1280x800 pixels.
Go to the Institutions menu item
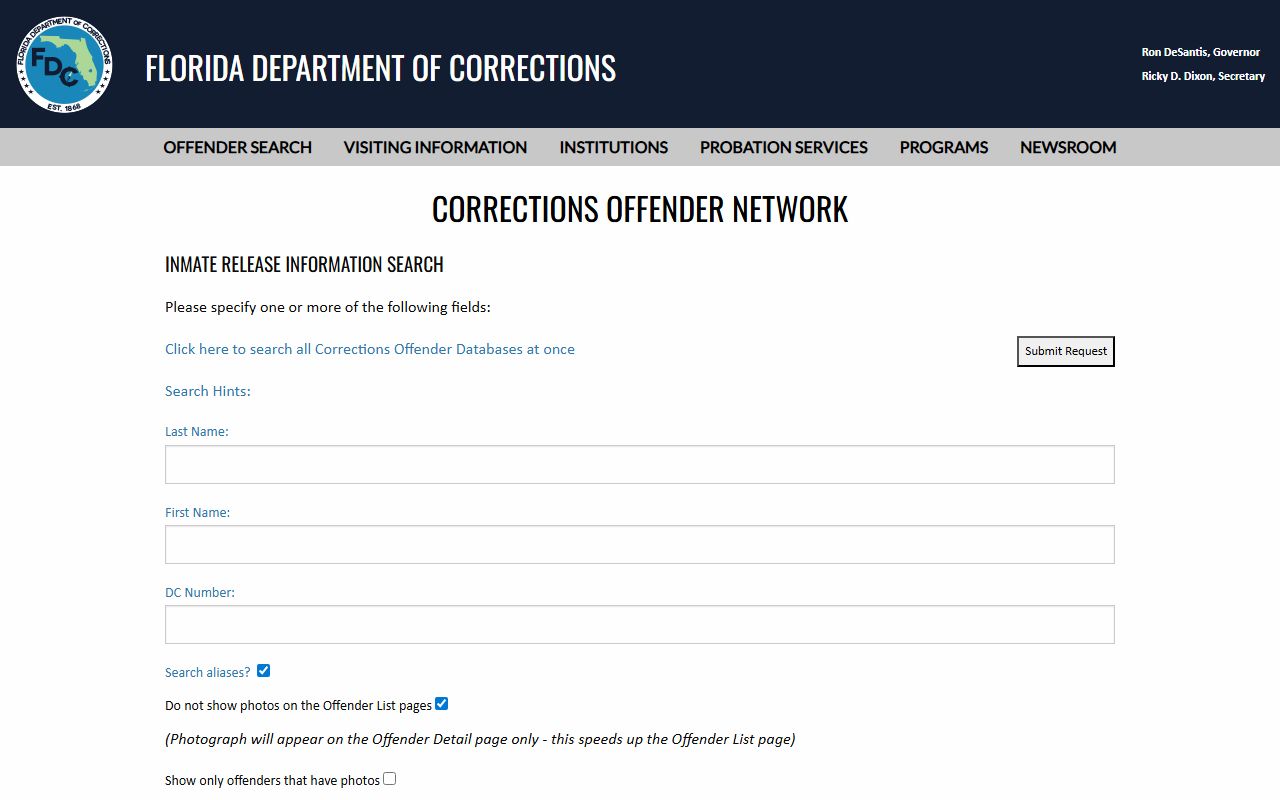pyautogui.click(x=613, y=147)
